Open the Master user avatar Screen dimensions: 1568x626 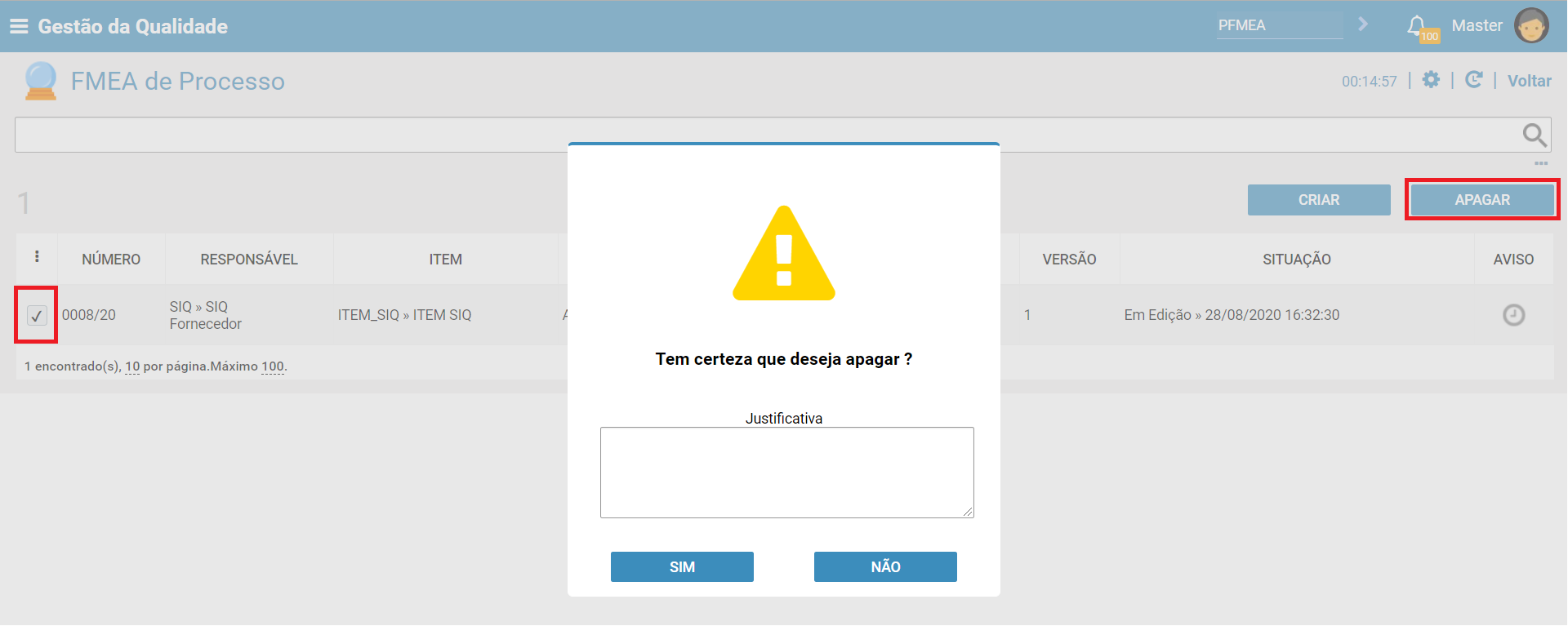pyautogui.click(x=1531, y=25)
